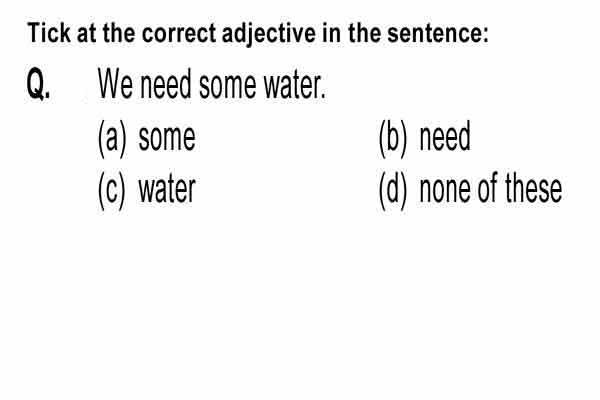The height and width of the screenshot is (400, 600).
Task: Choose the answer 'need' in options
Action: click(x=445, y=137)
